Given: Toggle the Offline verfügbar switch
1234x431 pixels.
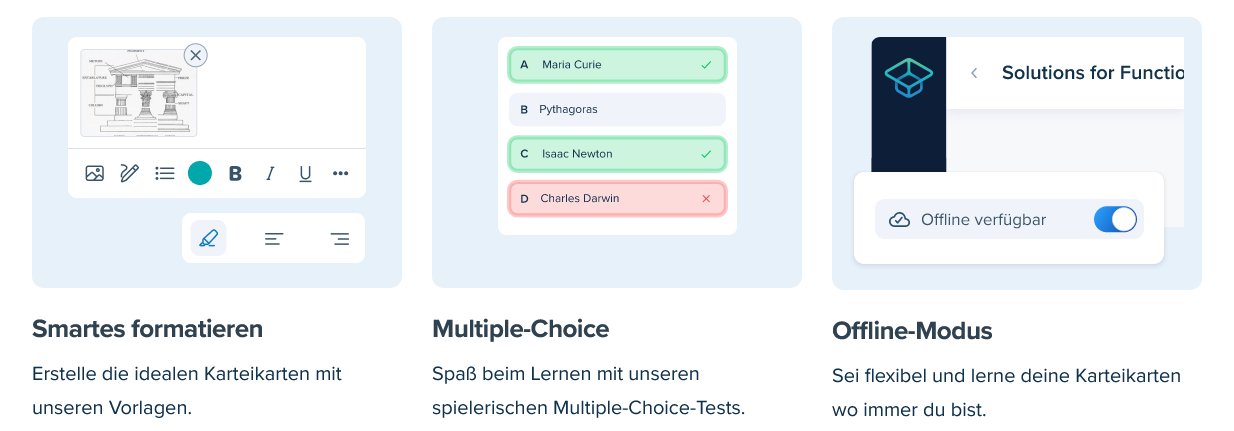Looking at the screenshot, I should (1115, 219).
